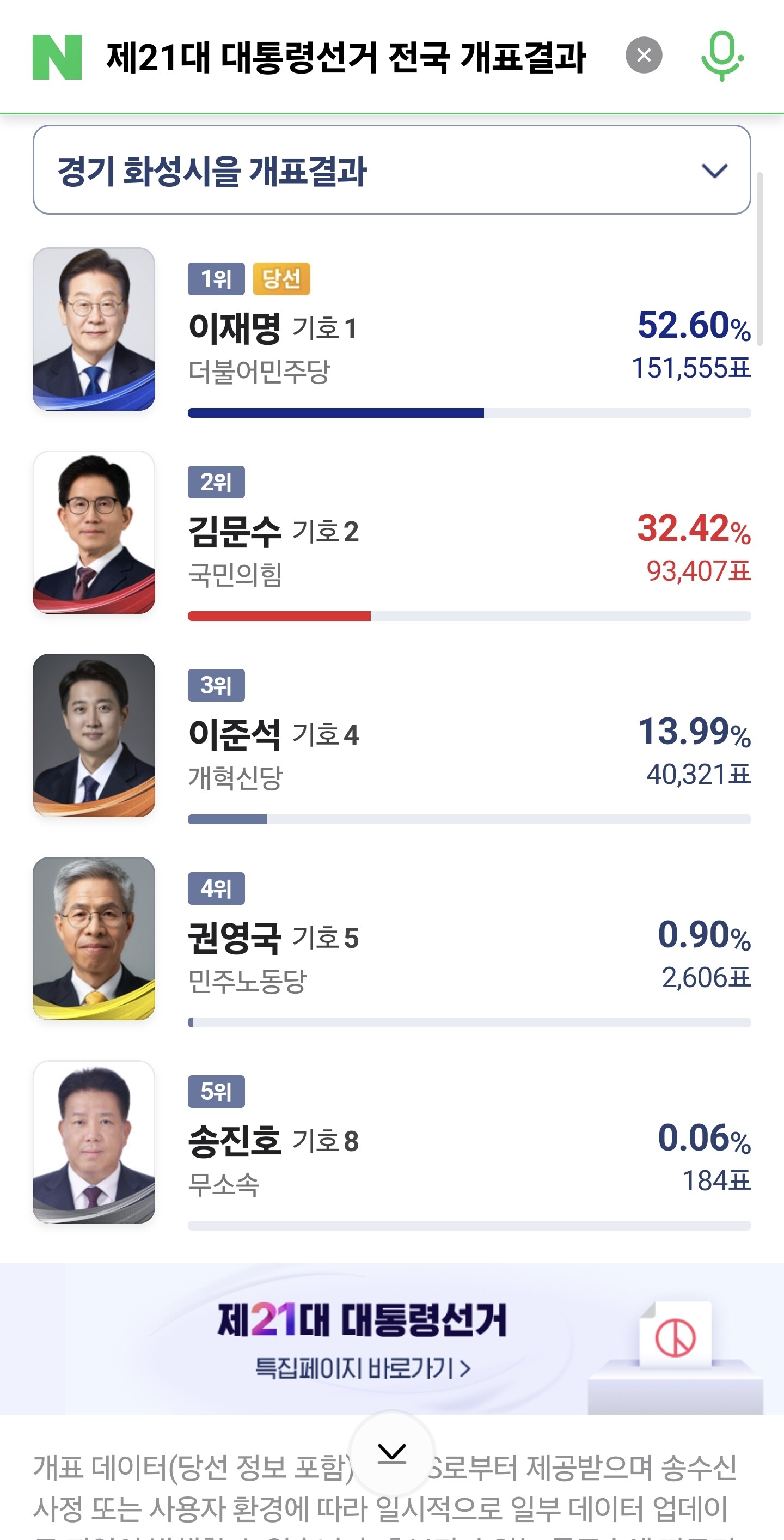Open 권영국 candidate photo

pyautogui.click(x=94, y=939)
